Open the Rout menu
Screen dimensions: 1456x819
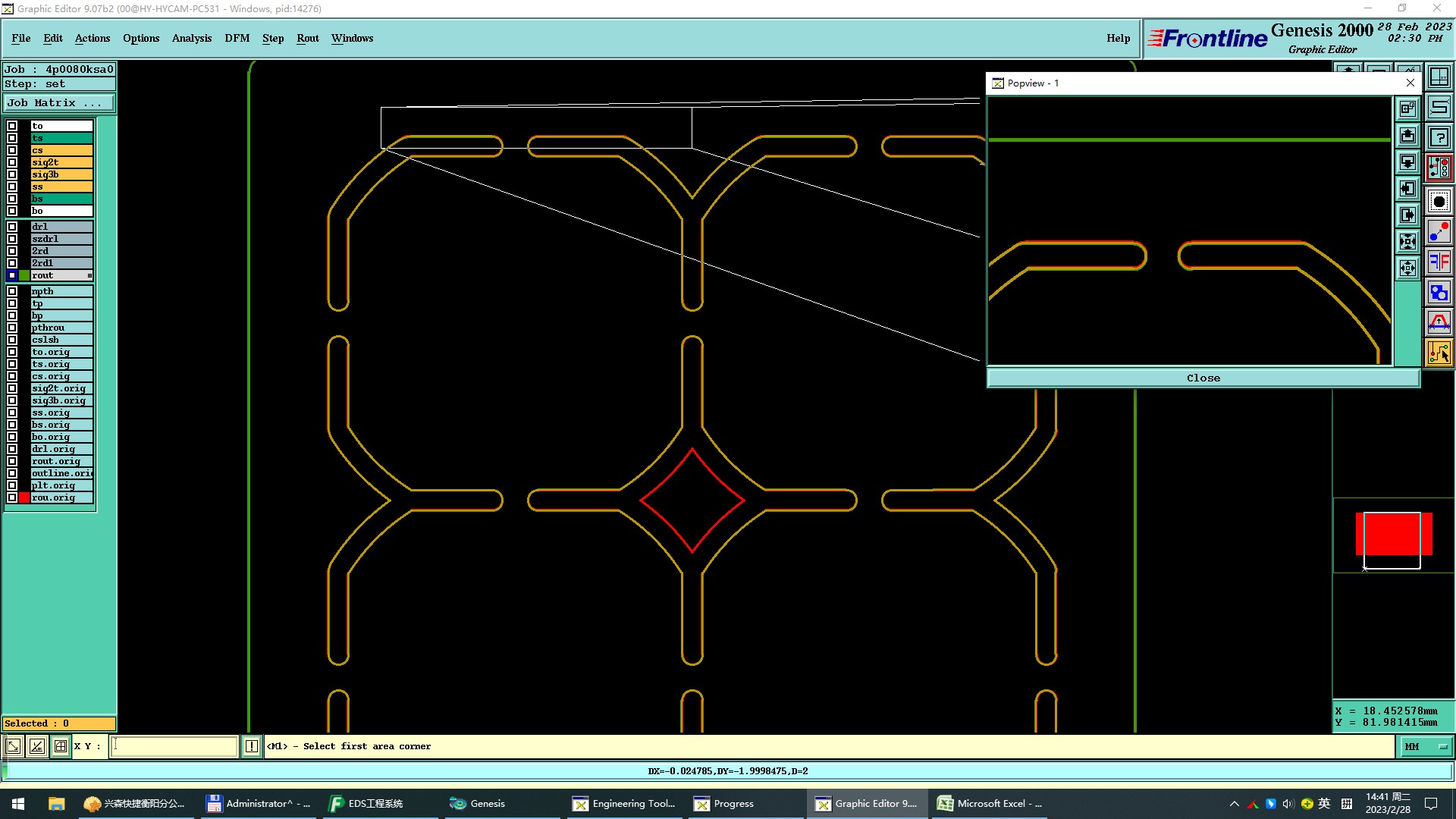pos(307,38)
